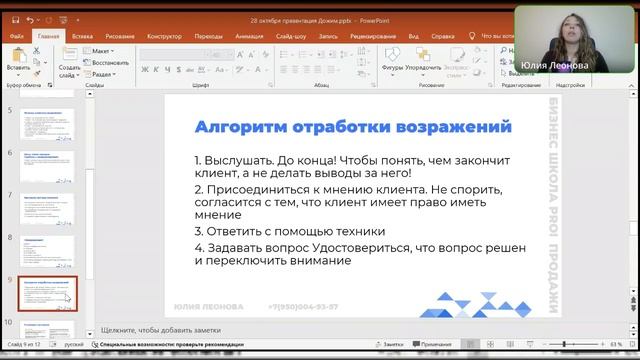Select slide 8 thumbnail
This screenshot has height=360, width=640.
47,251
